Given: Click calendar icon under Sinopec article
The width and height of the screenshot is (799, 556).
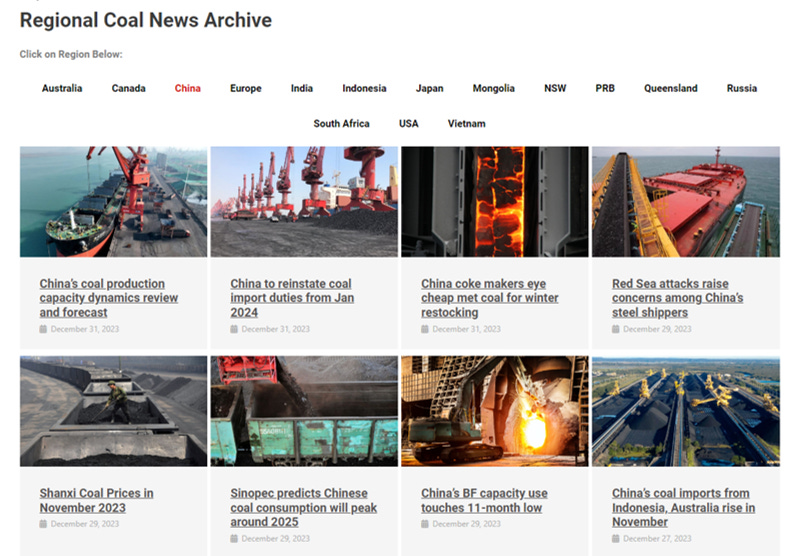Looking at the screenshot, I should point(234,539).
